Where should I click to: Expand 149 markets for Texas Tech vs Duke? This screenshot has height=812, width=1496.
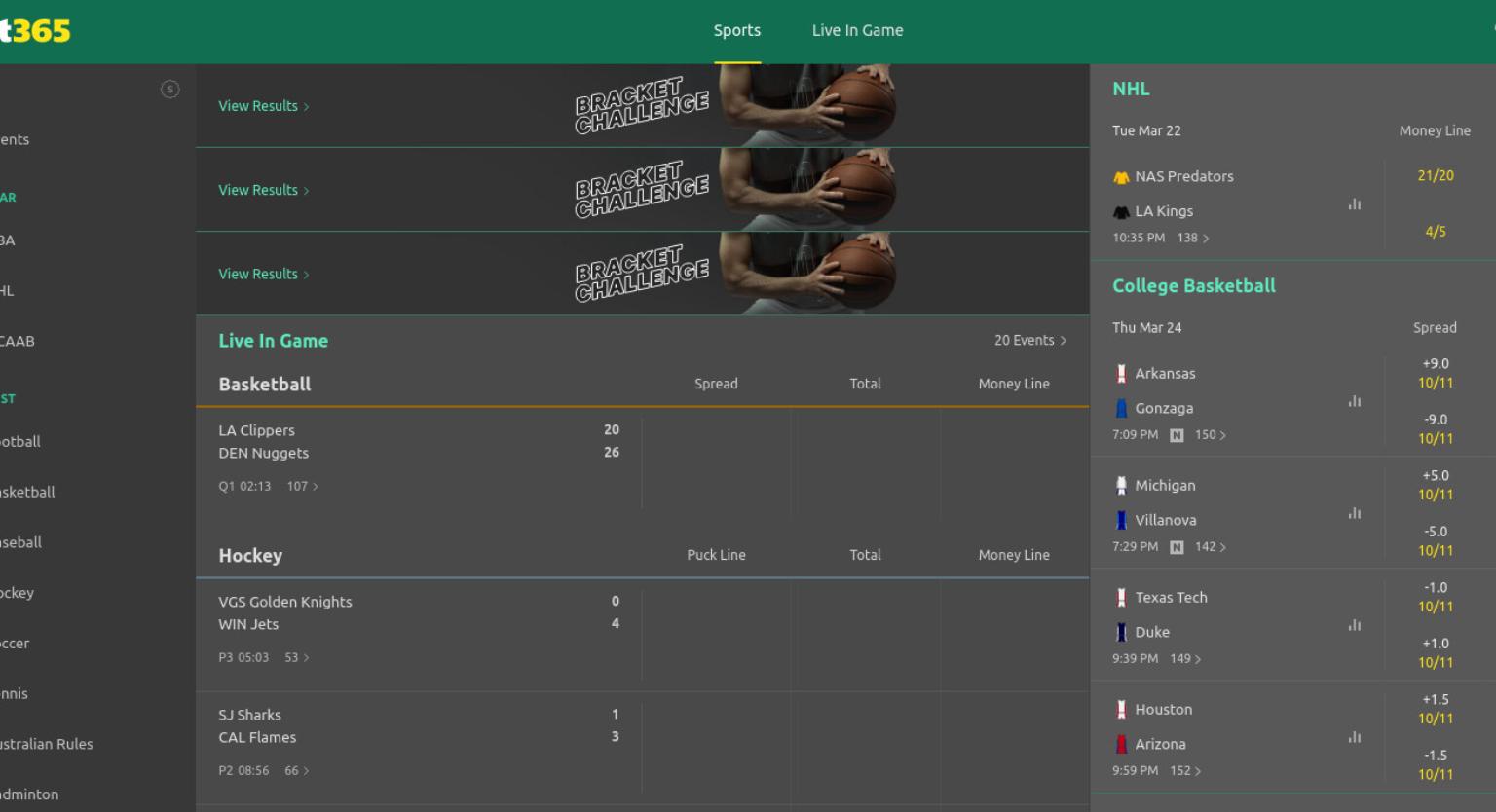(1185, 659)
